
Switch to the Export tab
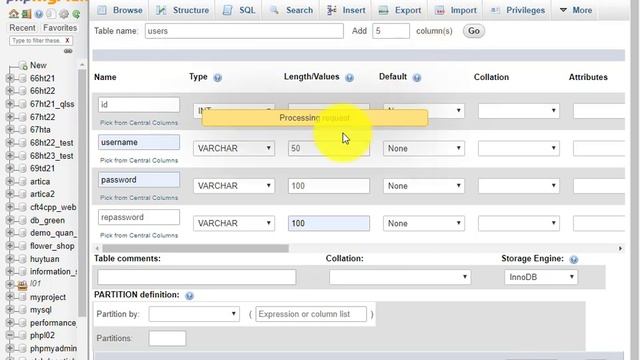point(400,10)
